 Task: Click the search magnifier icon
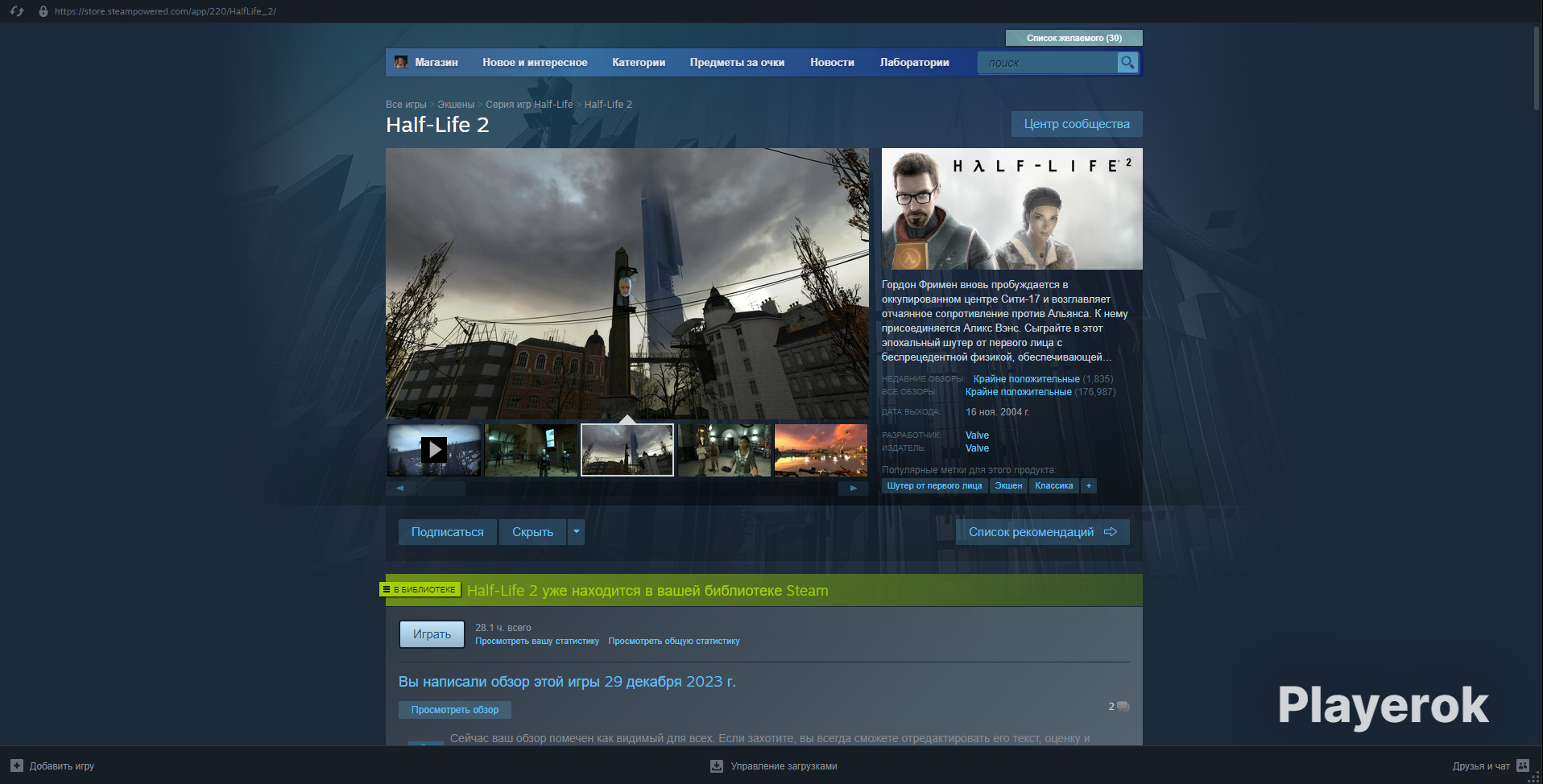click(1127, 62)
